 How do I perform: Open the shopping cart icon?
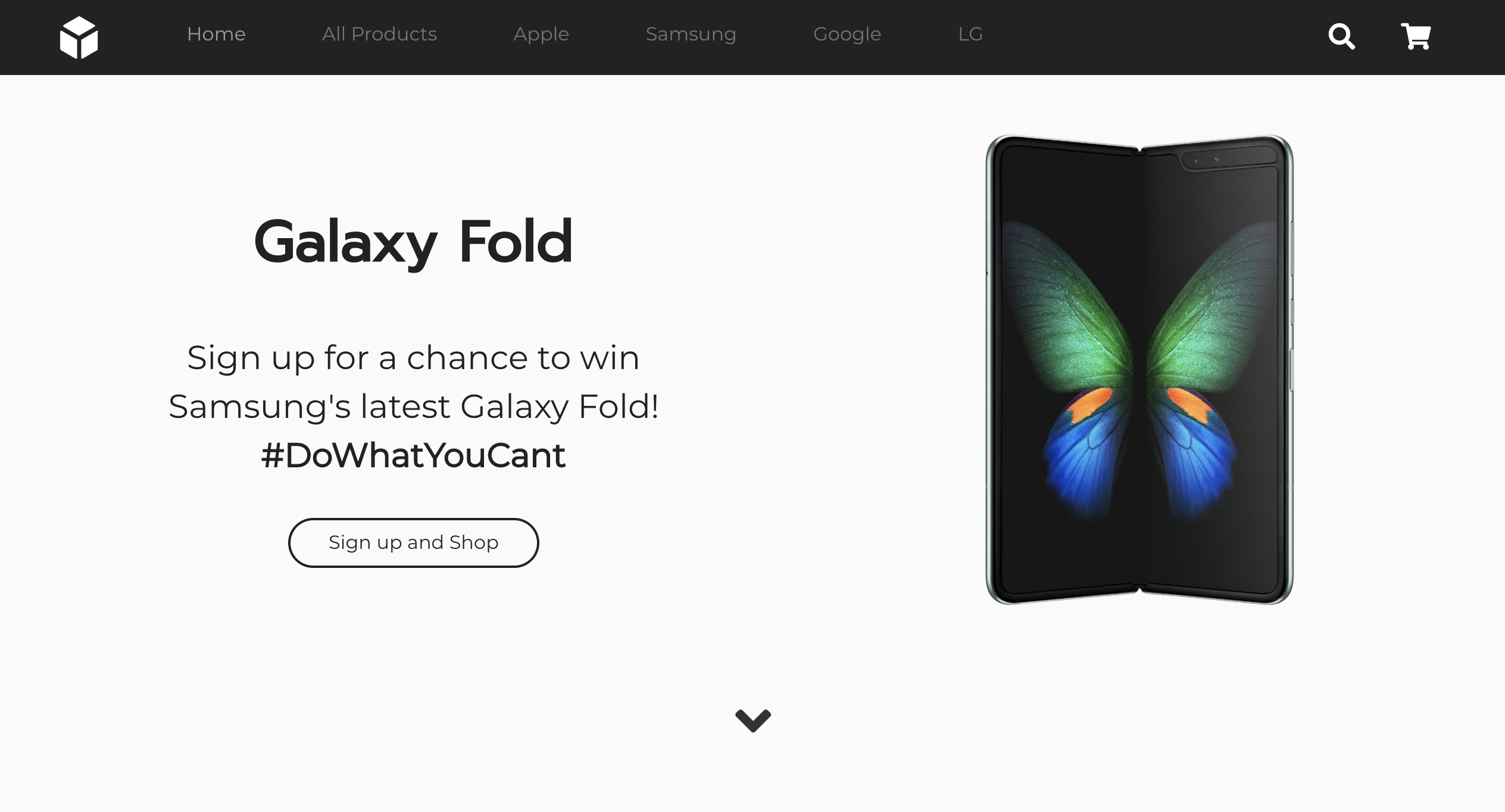coord(1416,36)
